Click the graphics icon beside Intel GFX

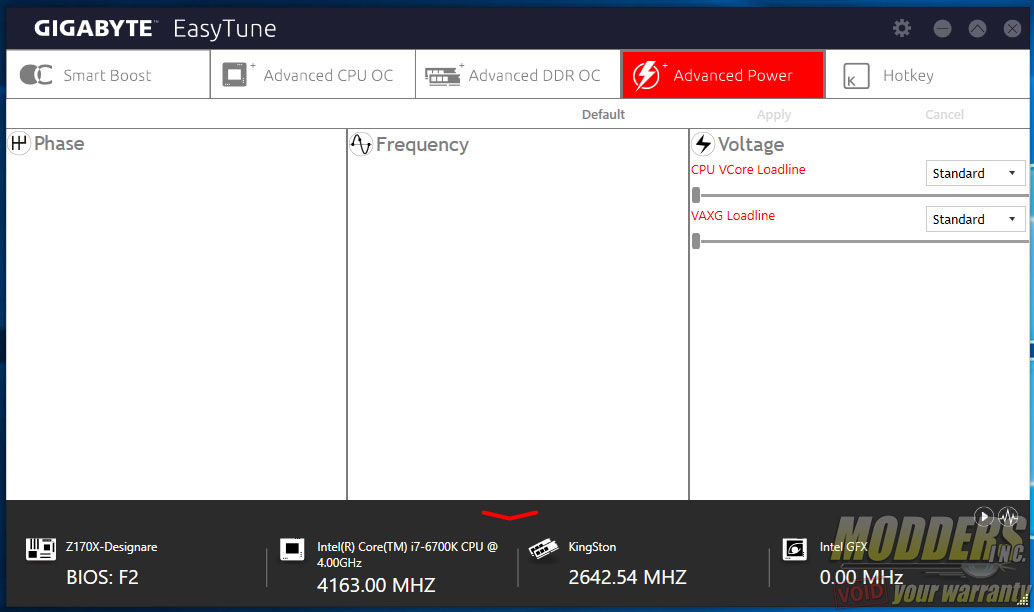click(x=795, y=549)
